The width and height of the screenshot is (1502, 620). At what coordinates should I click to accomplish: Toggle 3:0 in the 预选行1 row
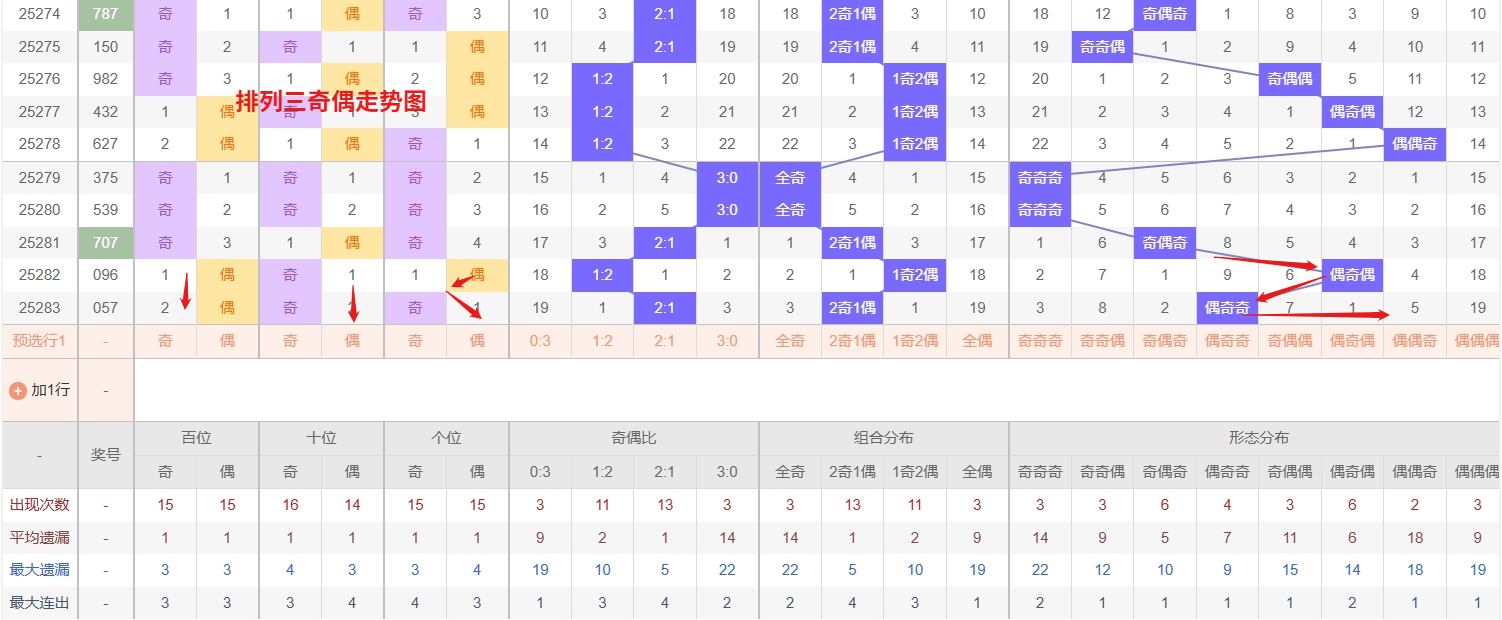(727, 341)
